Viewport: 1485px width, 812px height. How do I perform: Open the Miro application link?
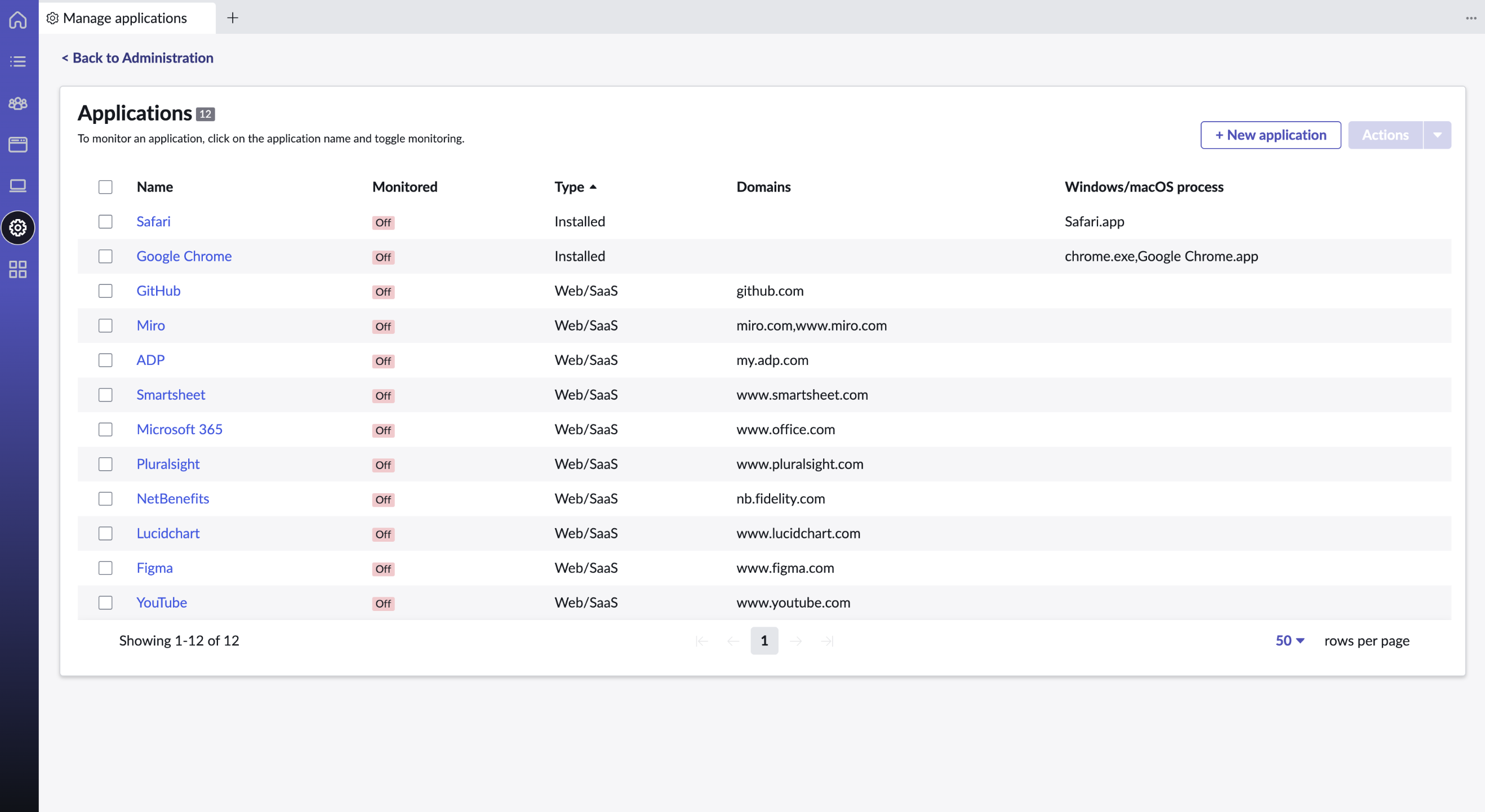point(150,325)
